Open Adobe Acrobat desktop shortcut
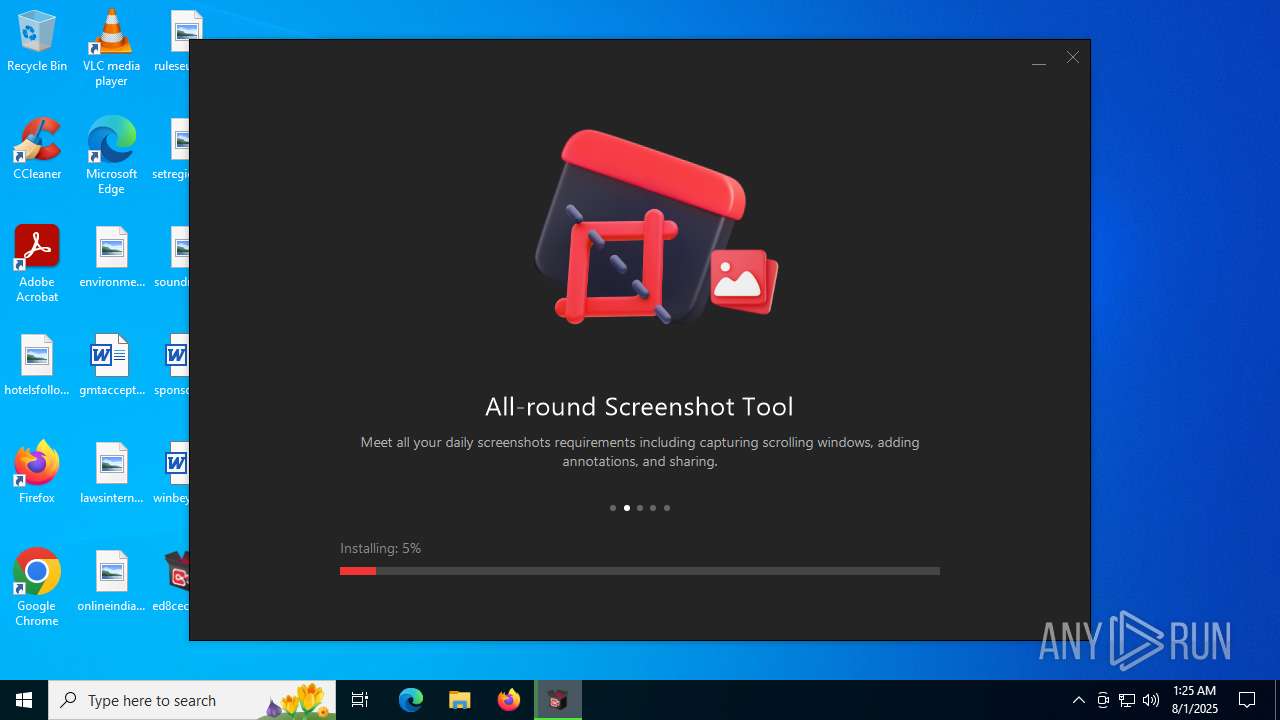 (37, 264)
